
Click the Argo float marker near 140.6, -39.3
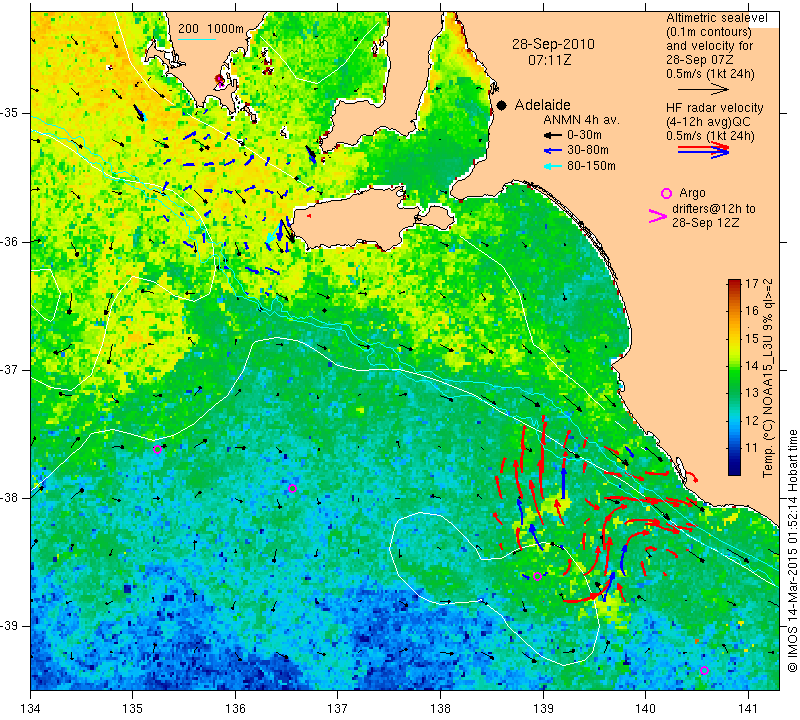[704, 671]
